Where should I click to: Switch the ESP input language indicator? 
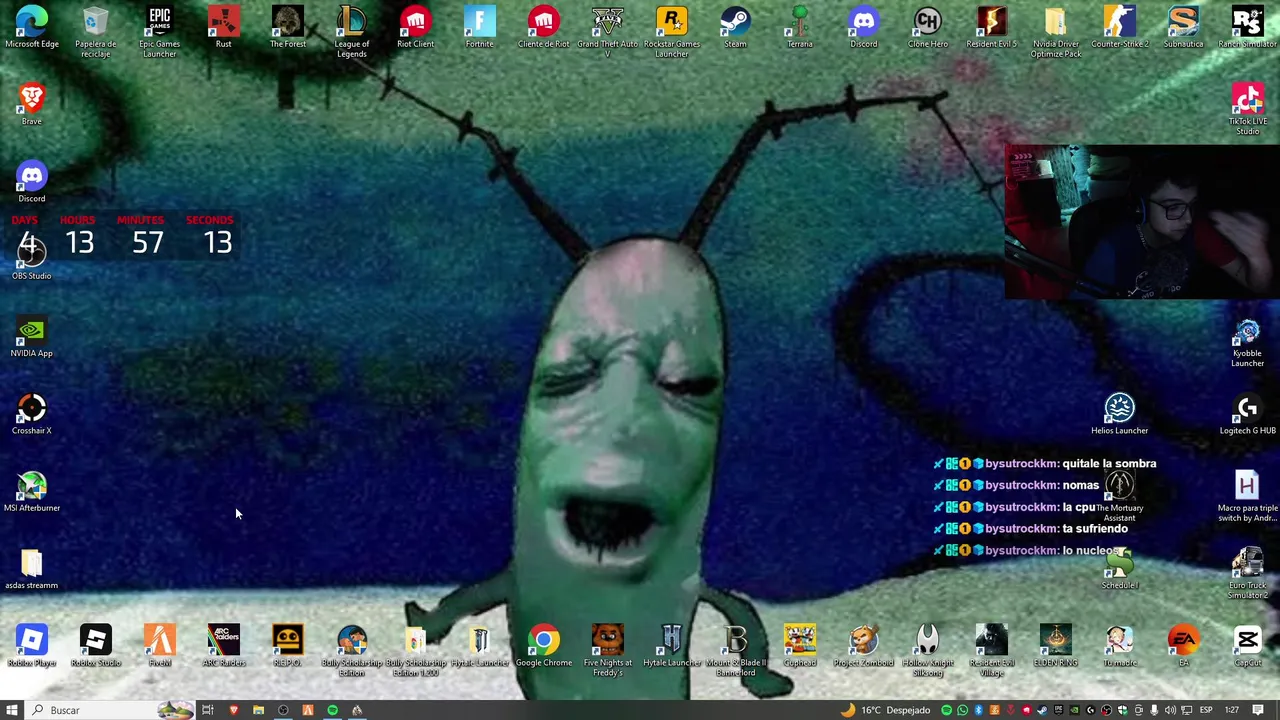tap(1206, 710)
